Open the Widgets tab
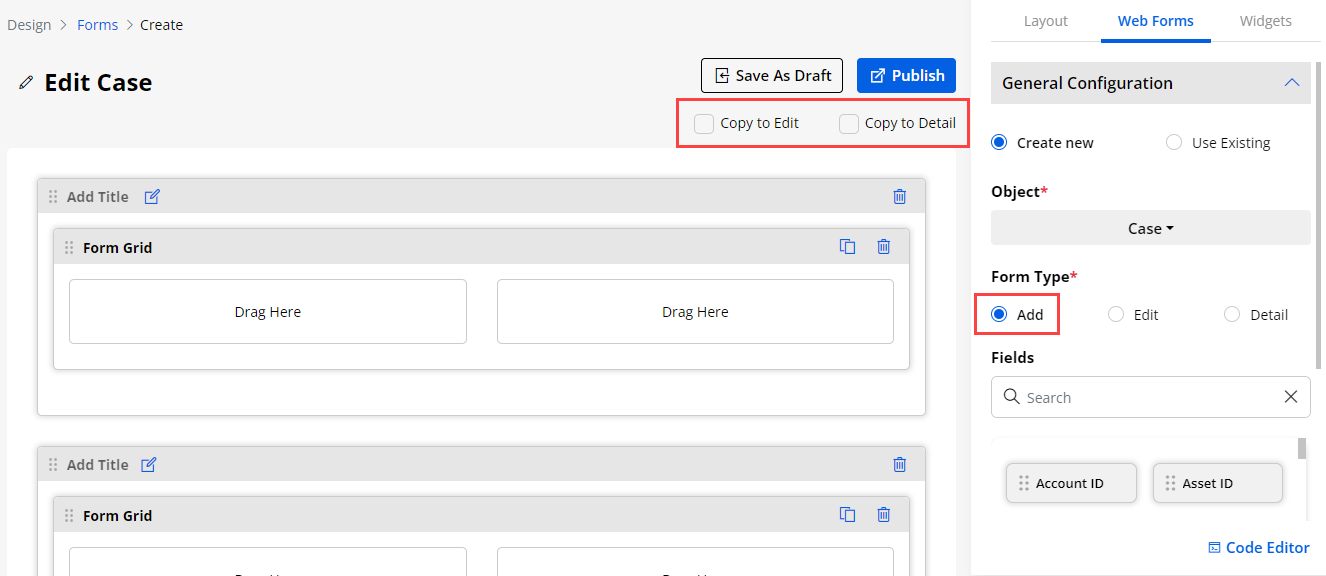Viewport: 1326px width, 576px height. coord(1265,21)
